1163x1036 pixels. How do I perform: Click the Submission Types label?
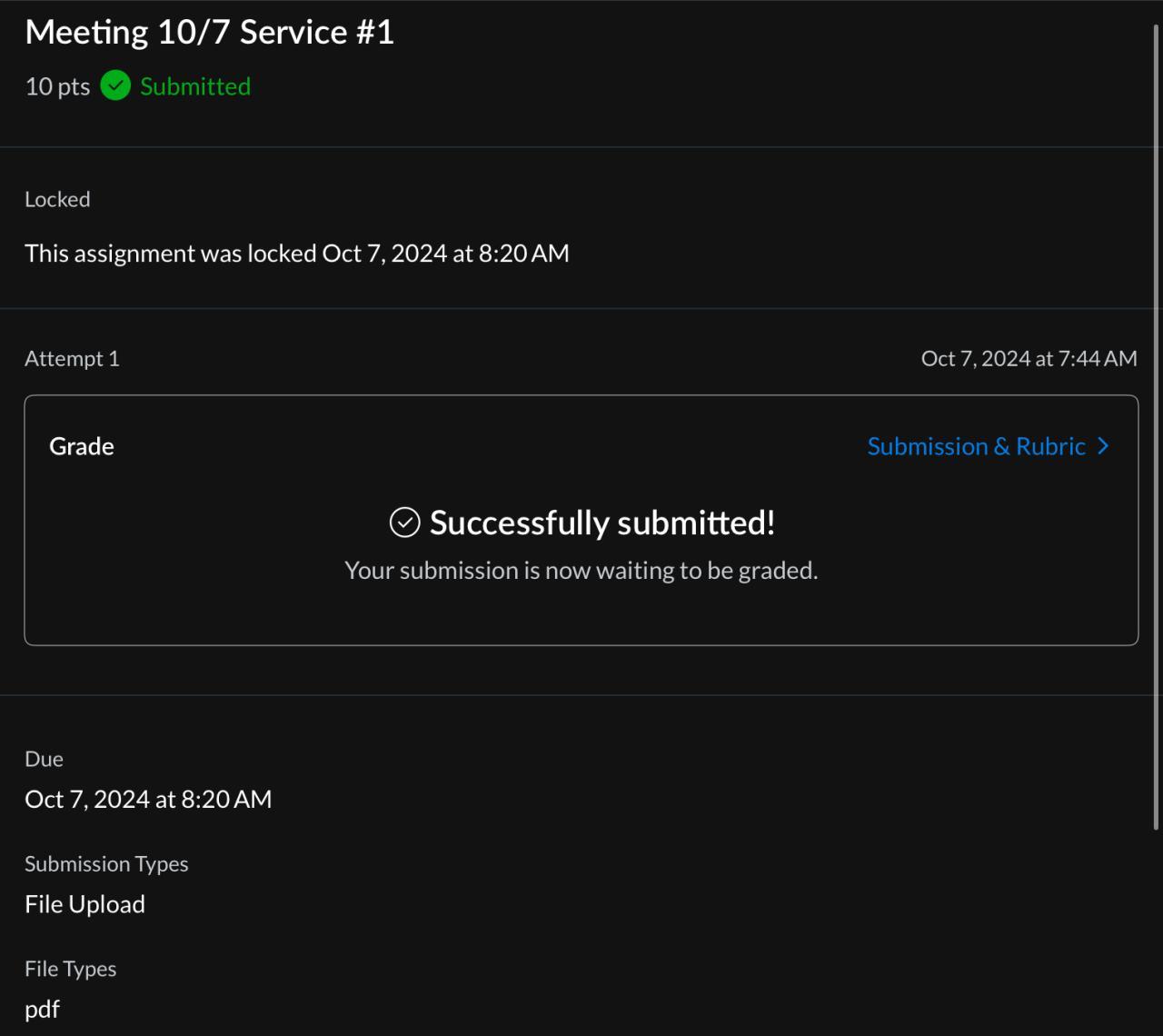pyautogui.click(x=106, y=863)
